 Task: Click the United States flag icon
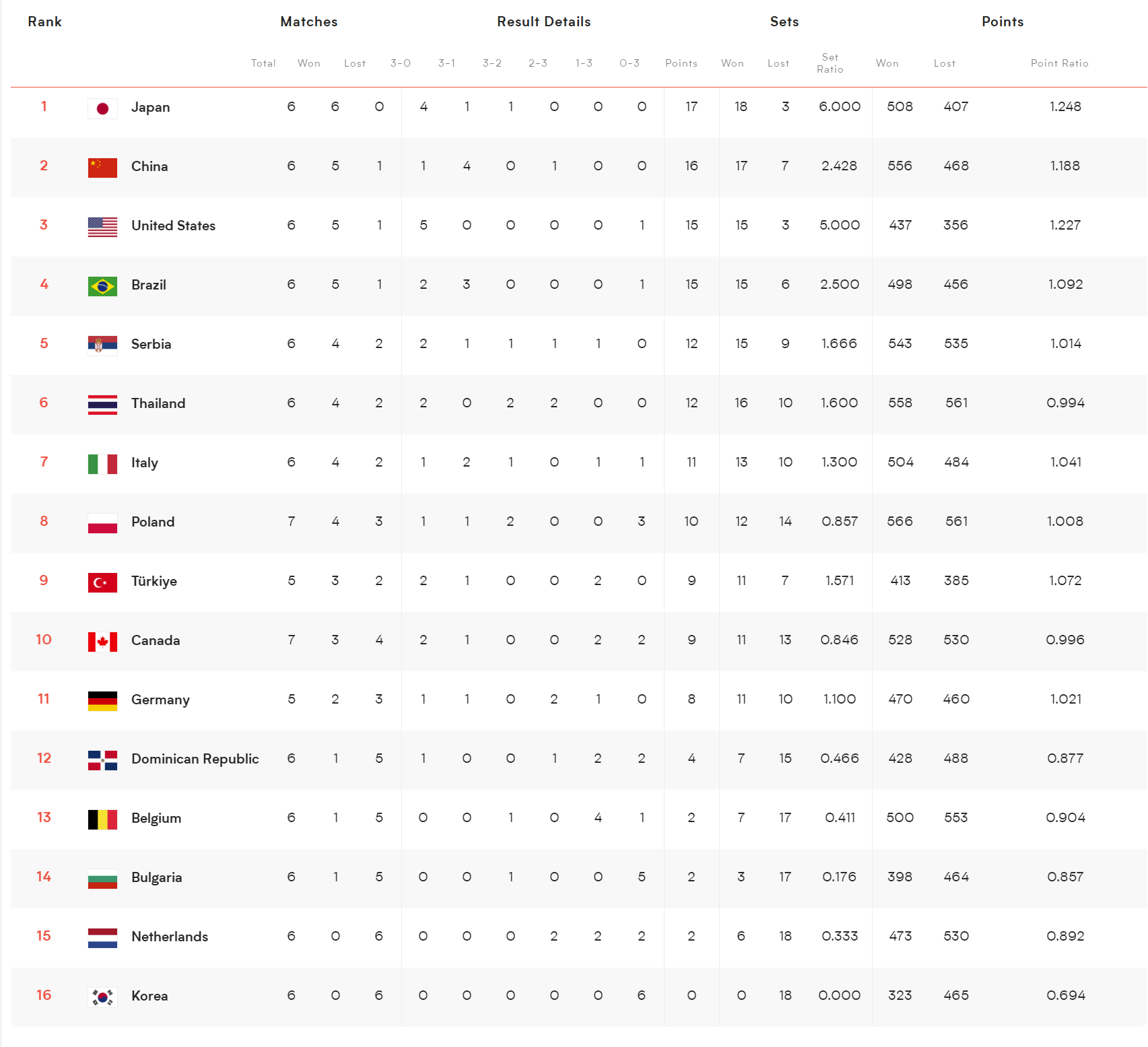click(x=102, y=227)
